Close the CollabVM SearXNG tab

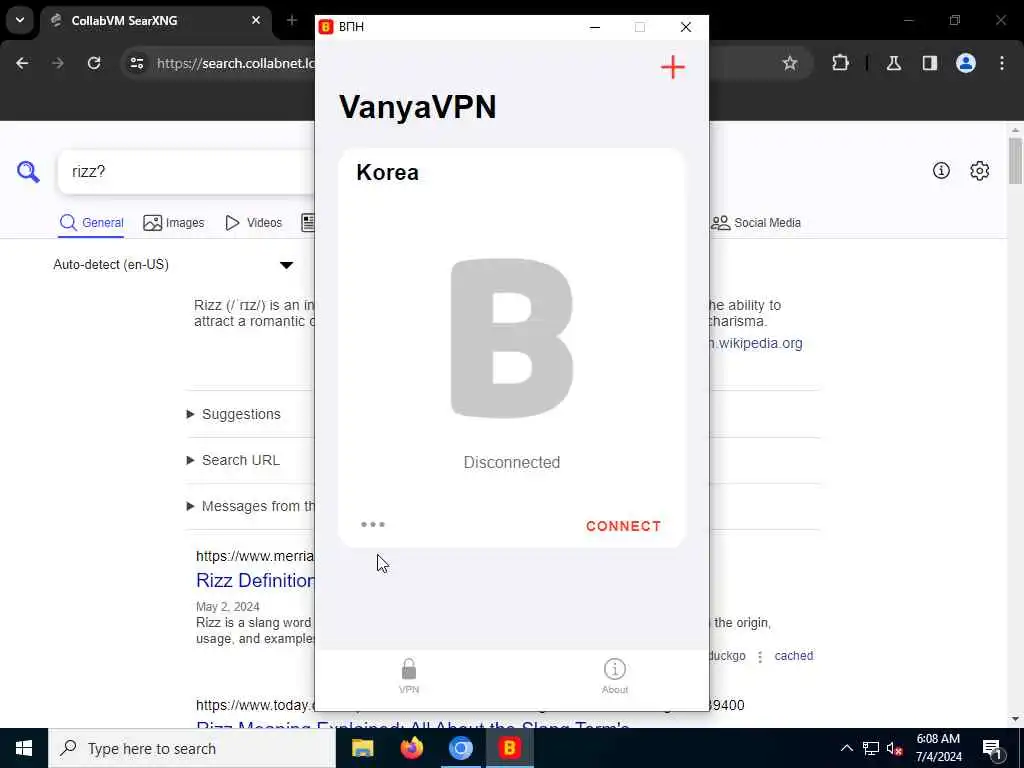(x=256, y=20)
